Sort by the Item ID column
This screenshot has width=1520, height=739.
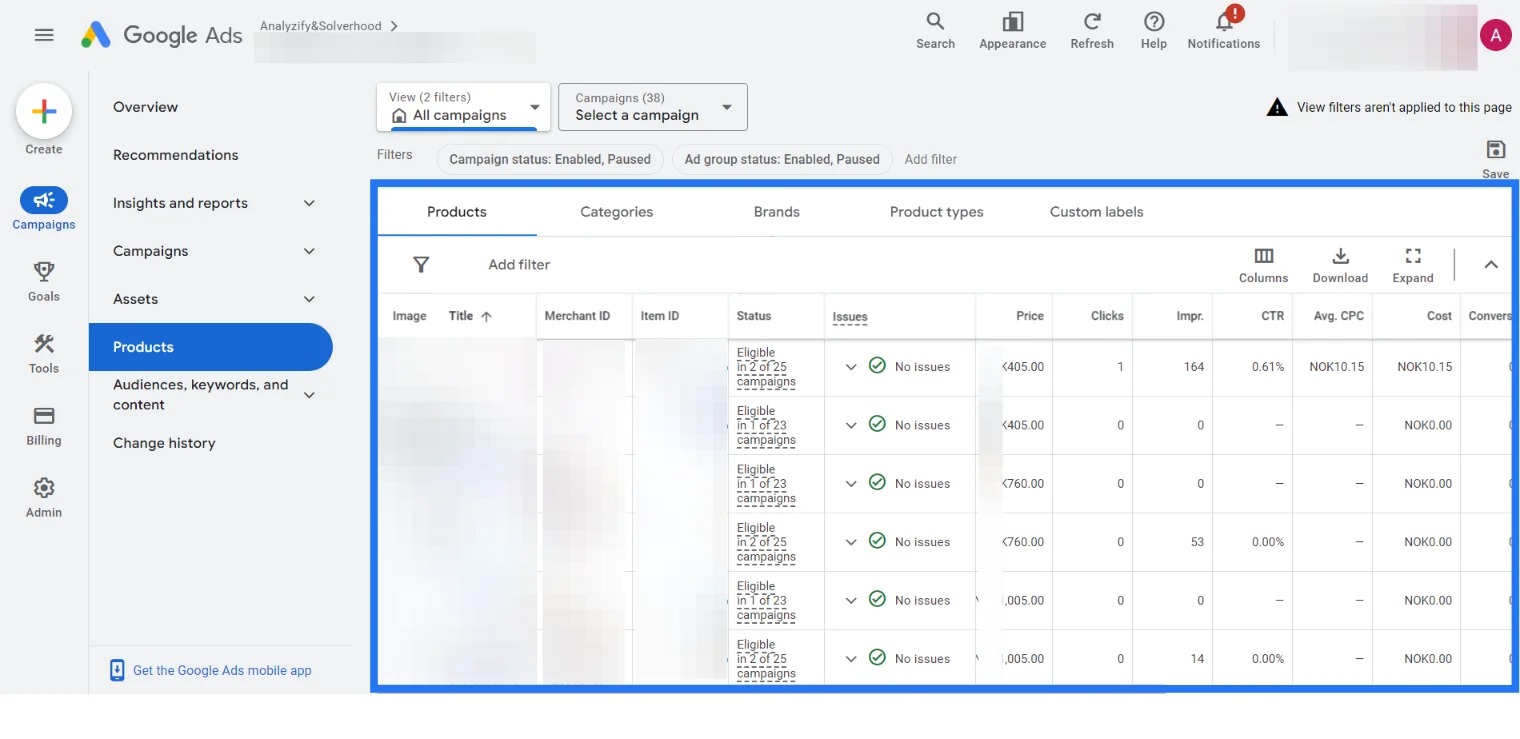[660, 316]
